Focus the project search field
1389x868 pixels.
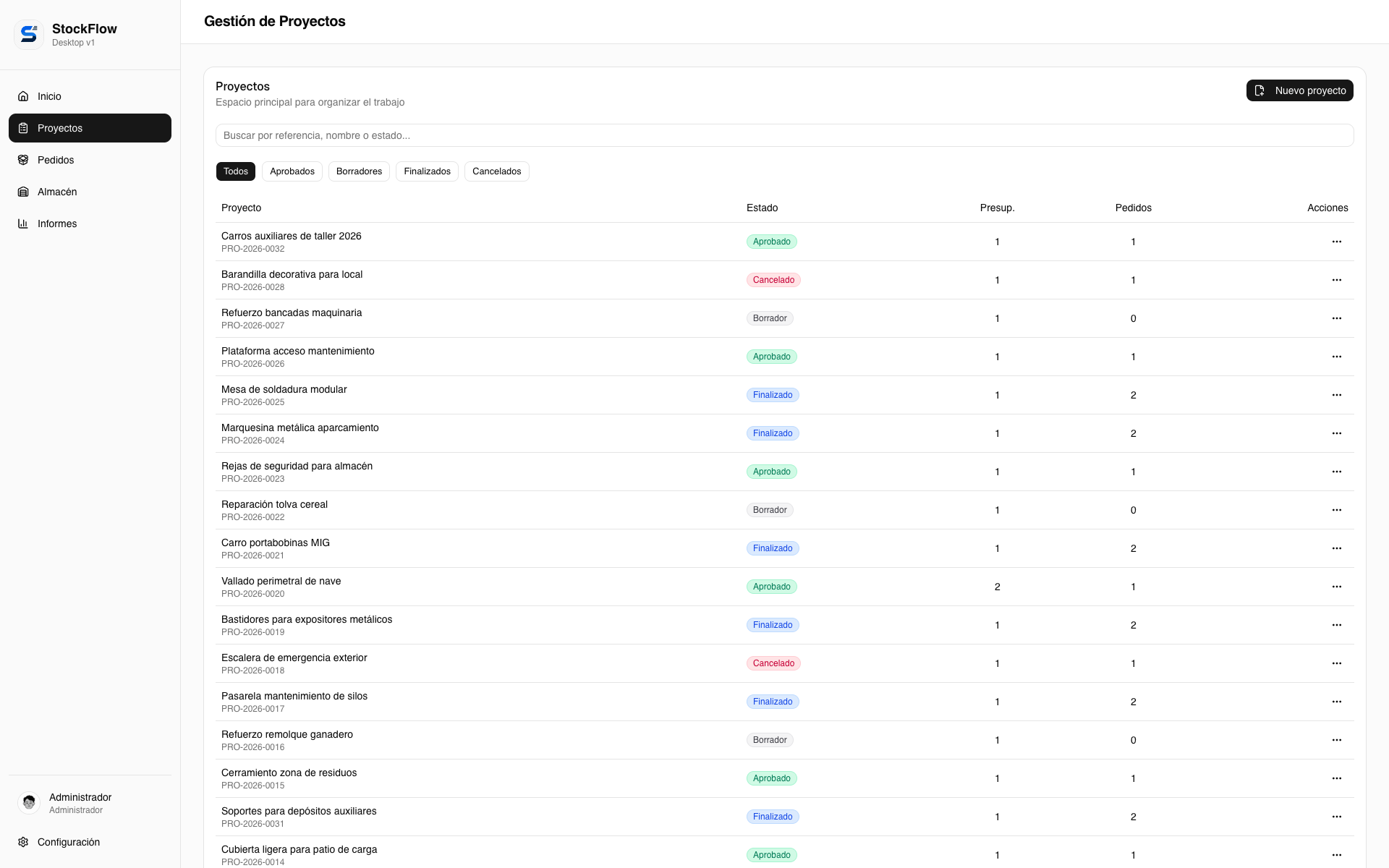pos(784,135)
